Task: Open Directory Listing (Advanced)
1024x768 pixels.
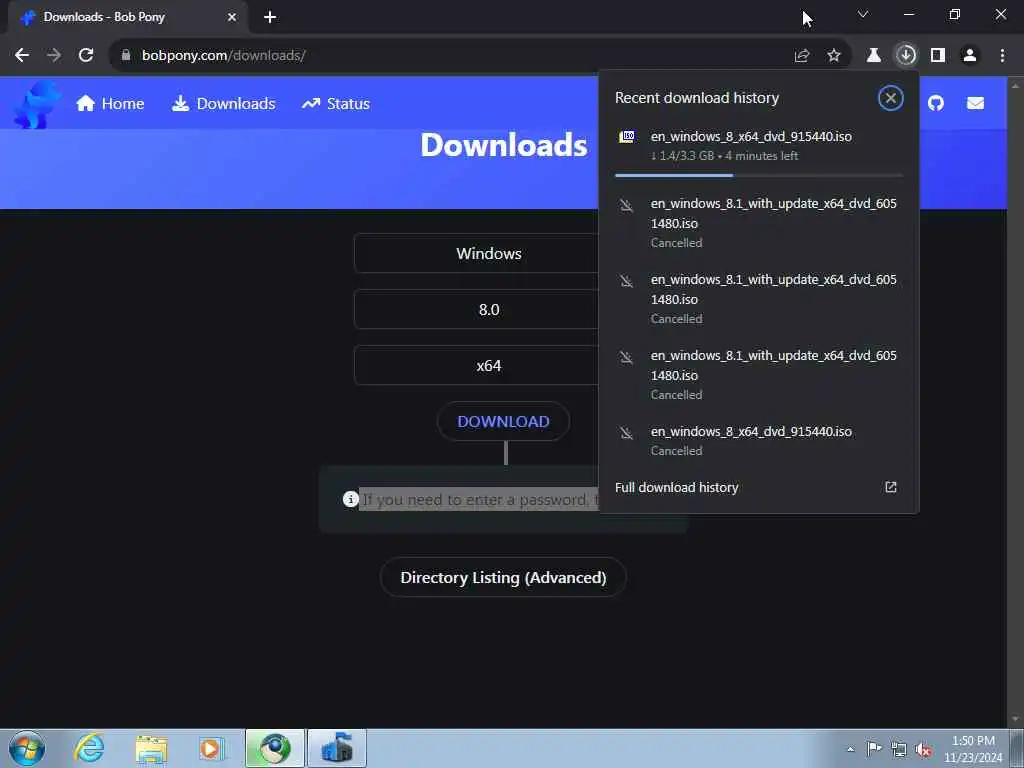Action: tap(504, 577)
